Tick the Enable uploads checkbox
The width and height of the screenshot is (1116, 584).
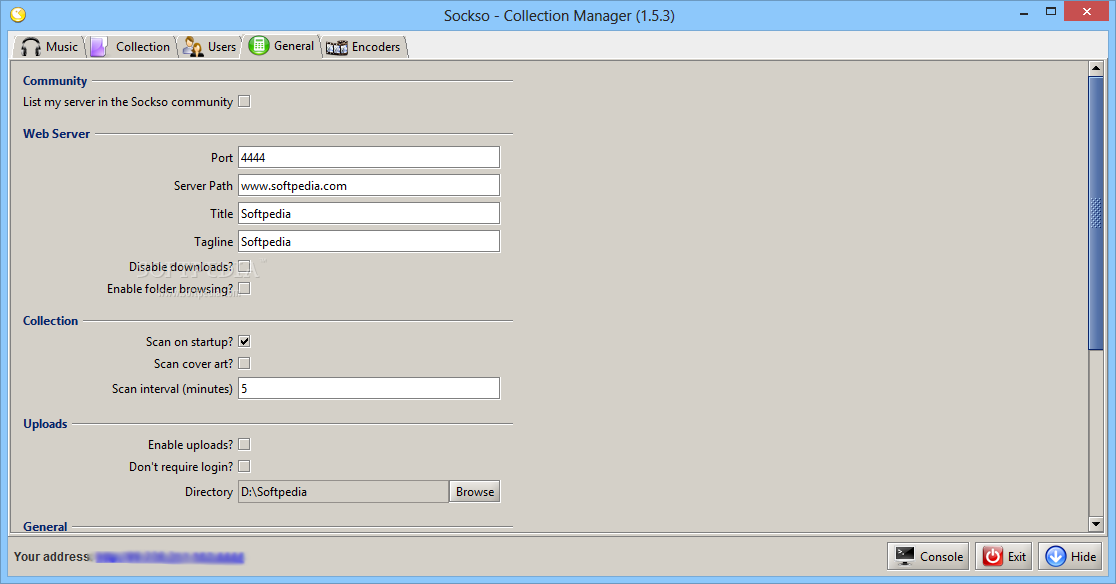(x=244, y=445)
